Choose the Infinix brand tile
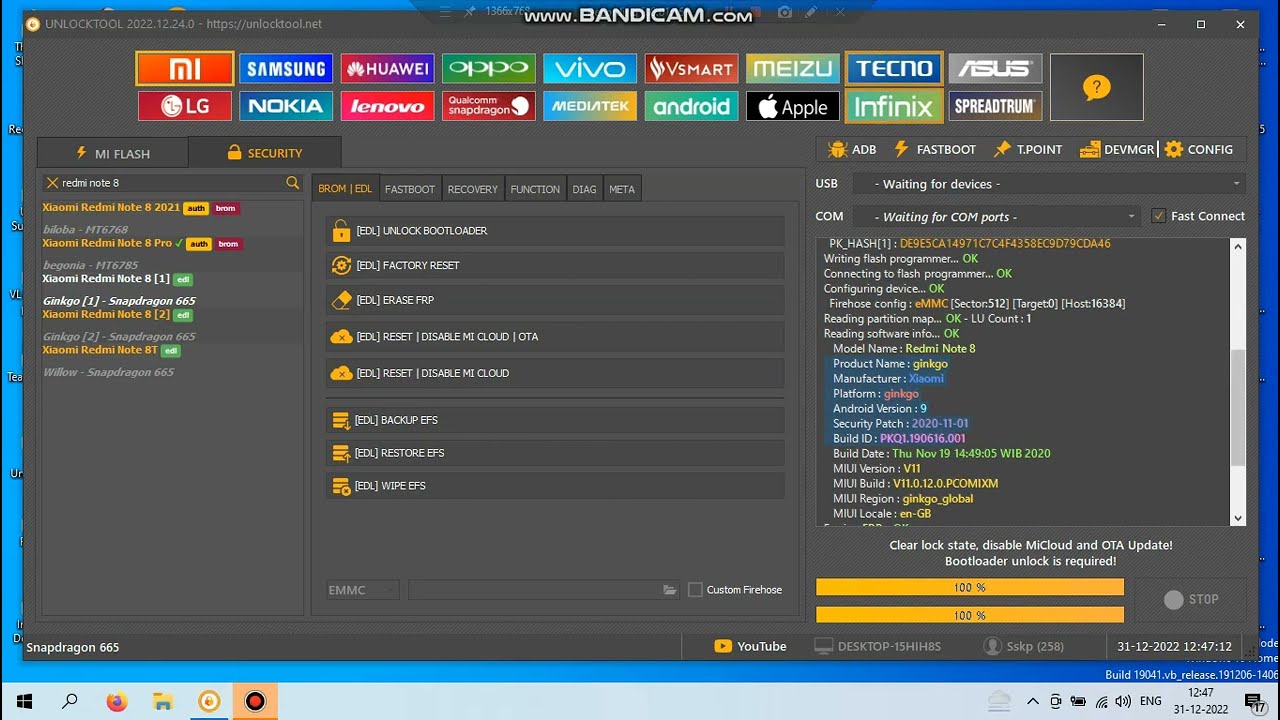The height and width of the screenshot is (720, 1280). tap(894, 106)
